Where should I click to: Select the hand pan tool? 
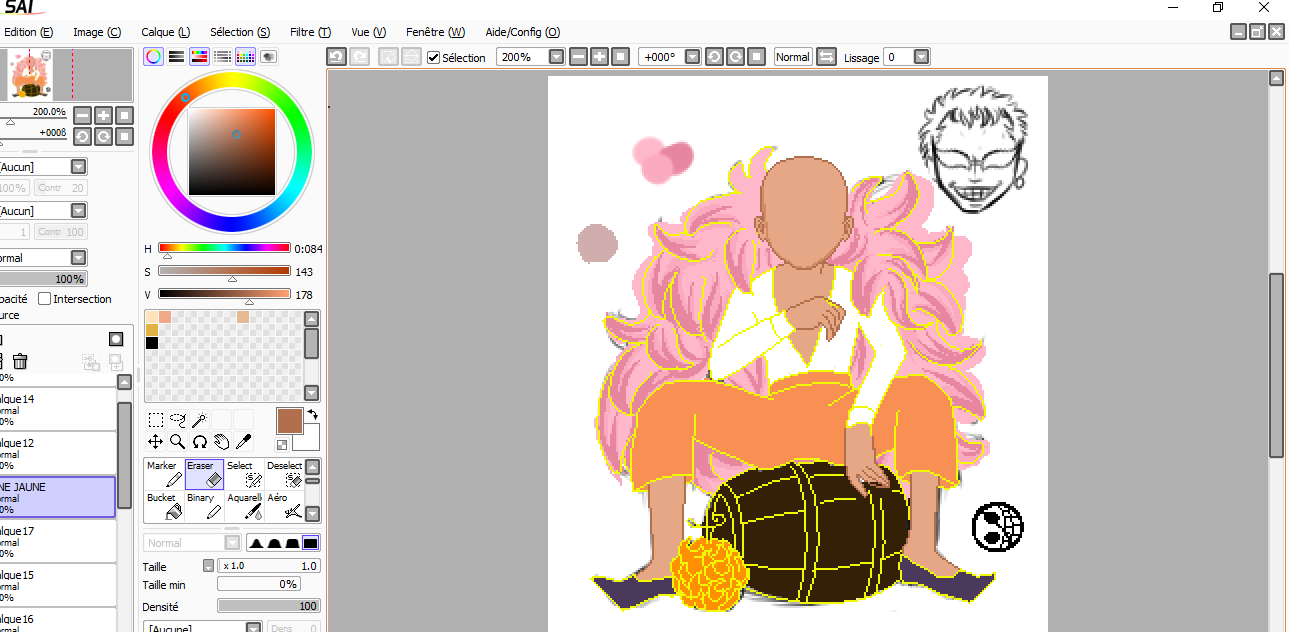tap(221, 441)
